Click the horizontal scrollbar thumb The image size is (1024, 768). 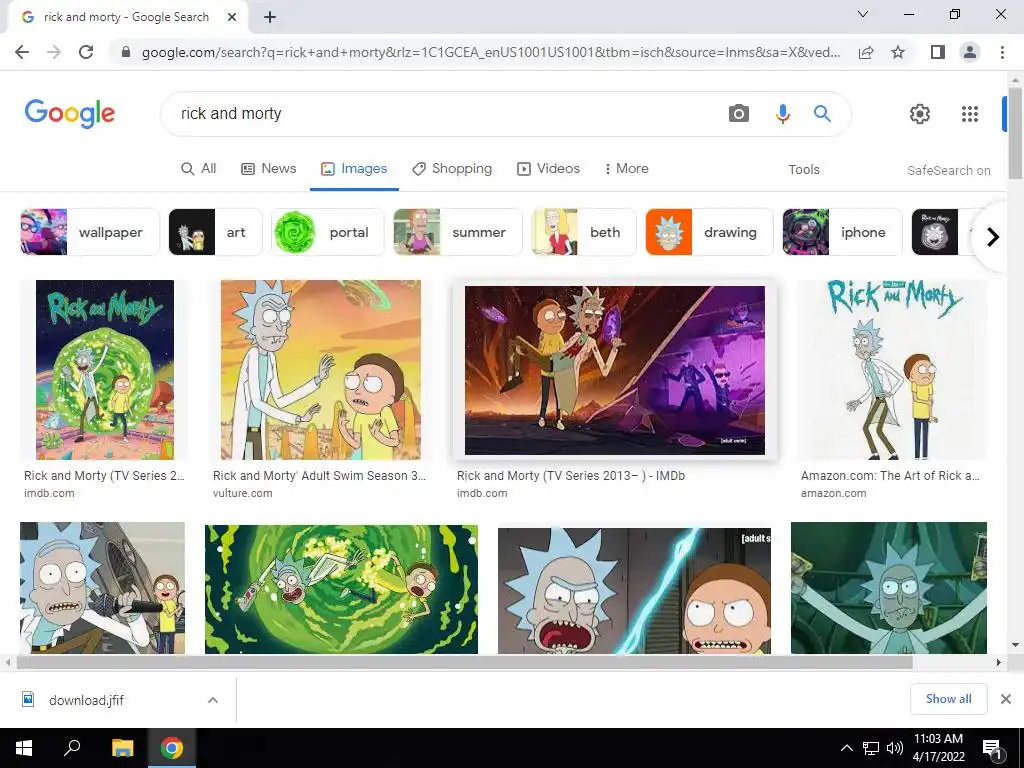464,662
